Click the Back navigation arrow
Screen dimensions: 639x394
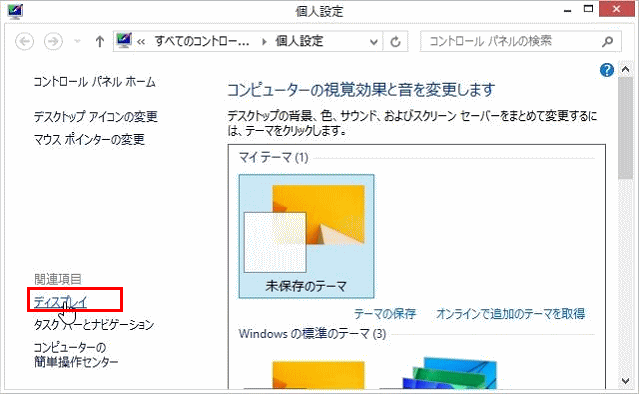(24, 41)
